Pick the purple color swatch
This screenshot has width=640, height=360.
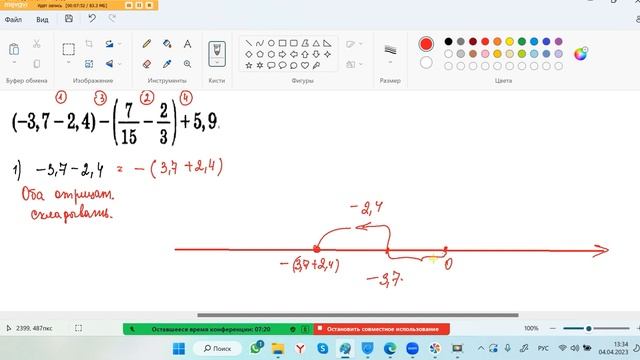point(558,41)
